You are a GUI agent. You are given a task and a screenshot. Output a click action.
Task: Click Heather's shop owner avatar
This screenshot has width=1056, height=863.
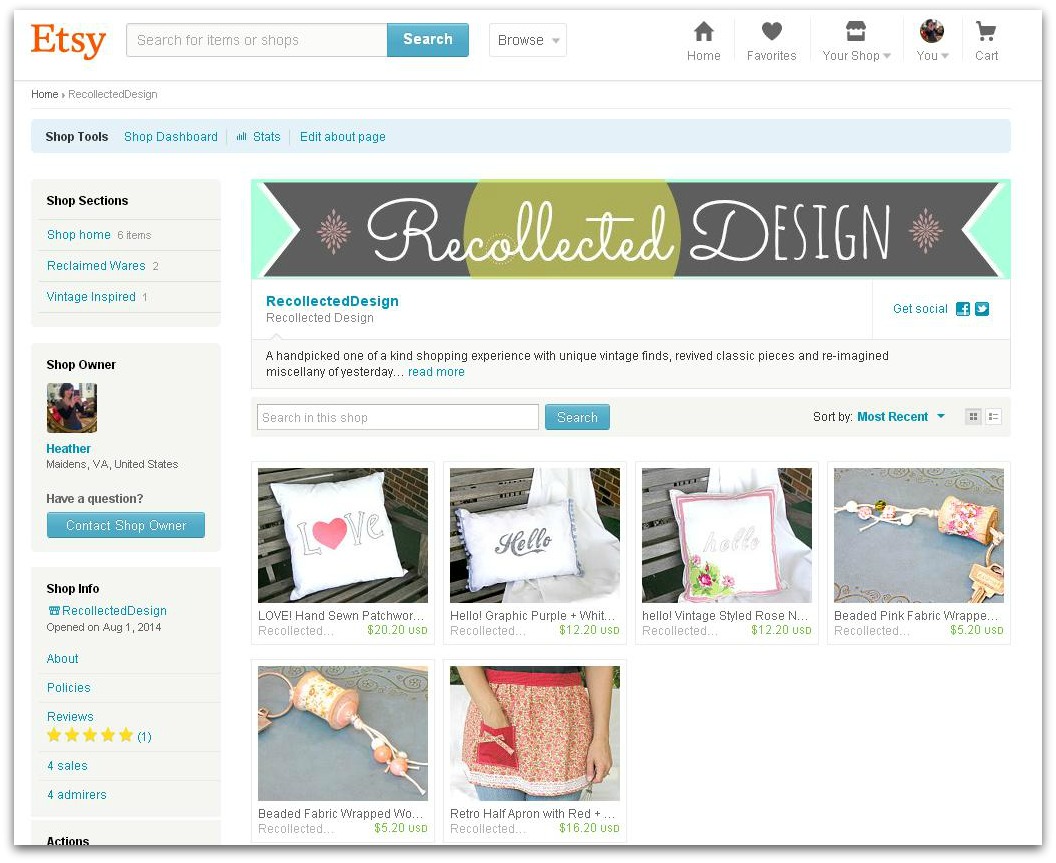(71, 408)
